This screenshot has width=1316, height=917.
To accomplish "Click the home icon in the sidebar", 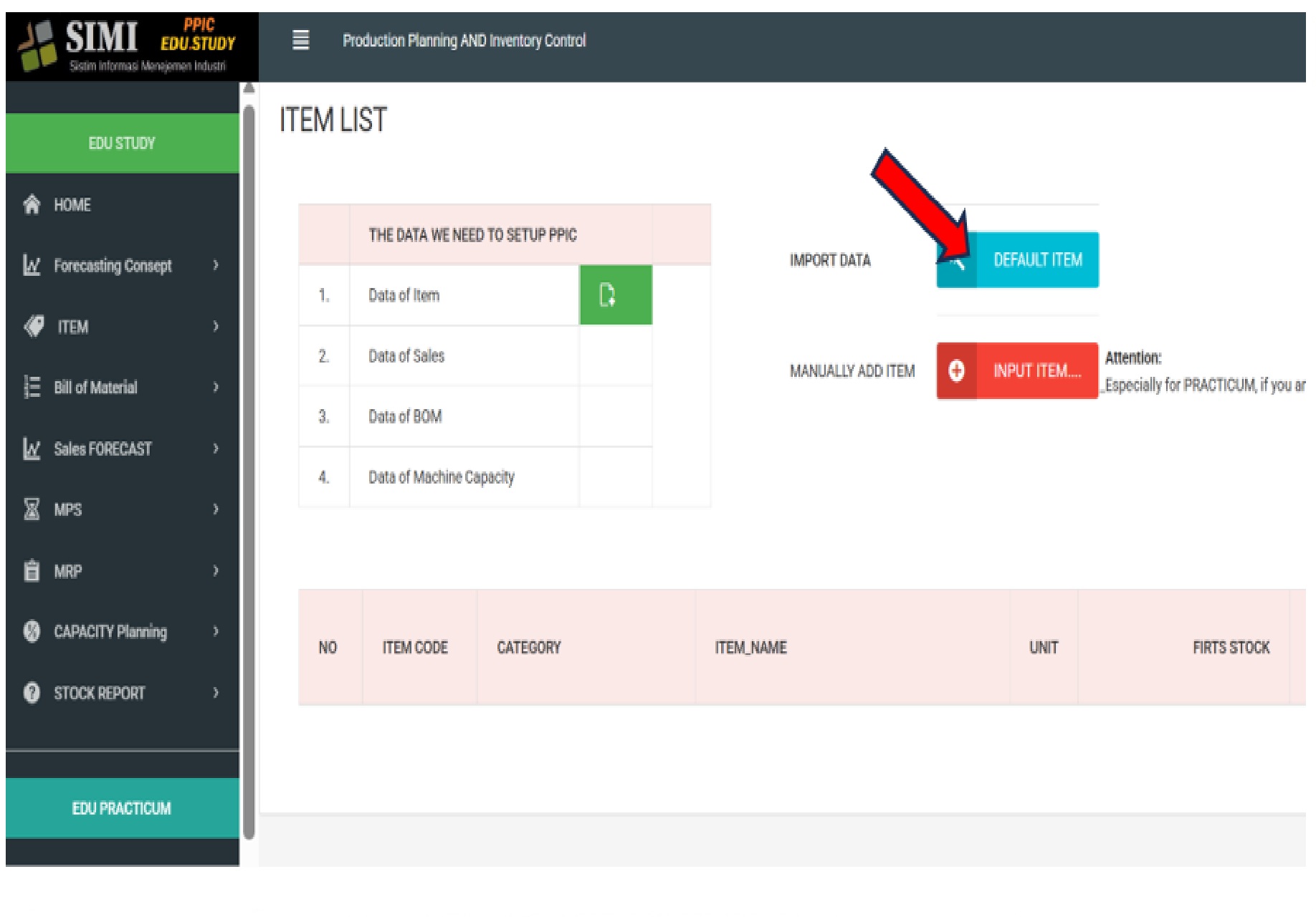I will tap(32, 205).
